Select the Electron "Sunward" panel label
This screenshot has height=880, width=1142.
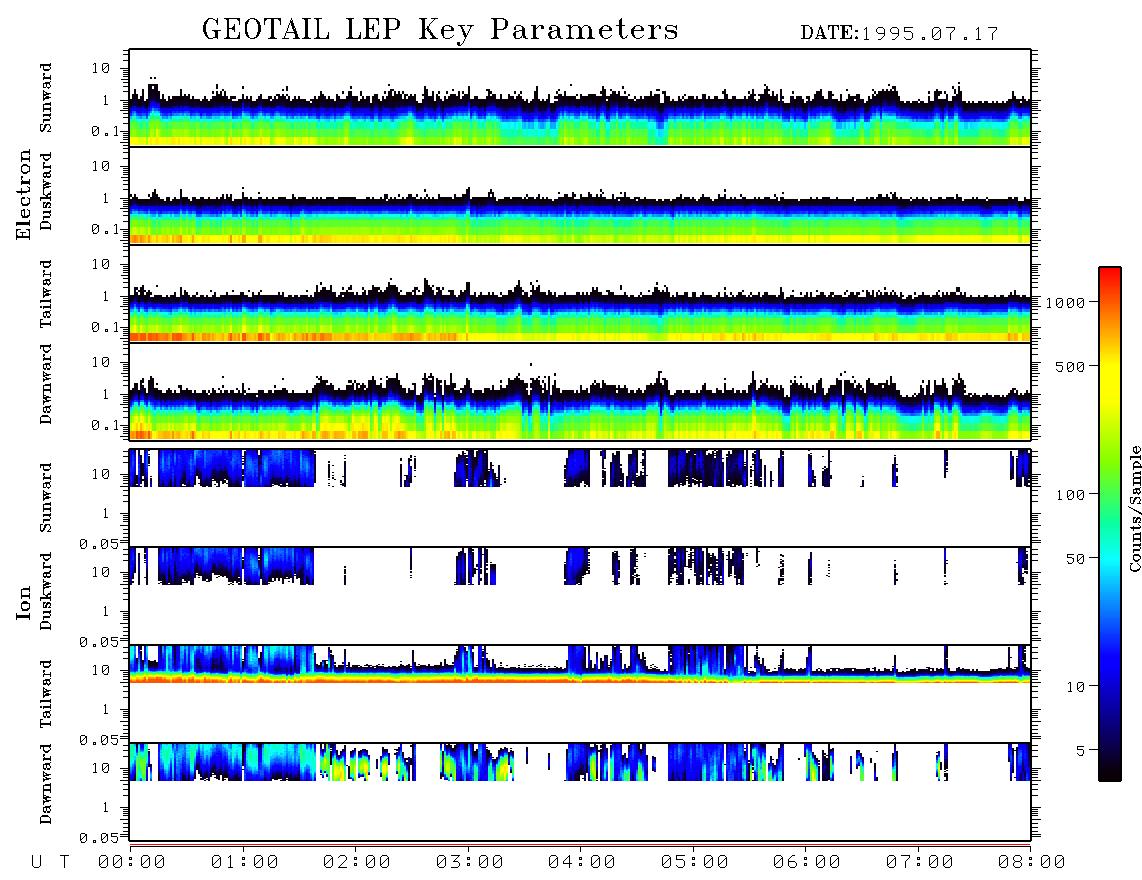point(45,98)
